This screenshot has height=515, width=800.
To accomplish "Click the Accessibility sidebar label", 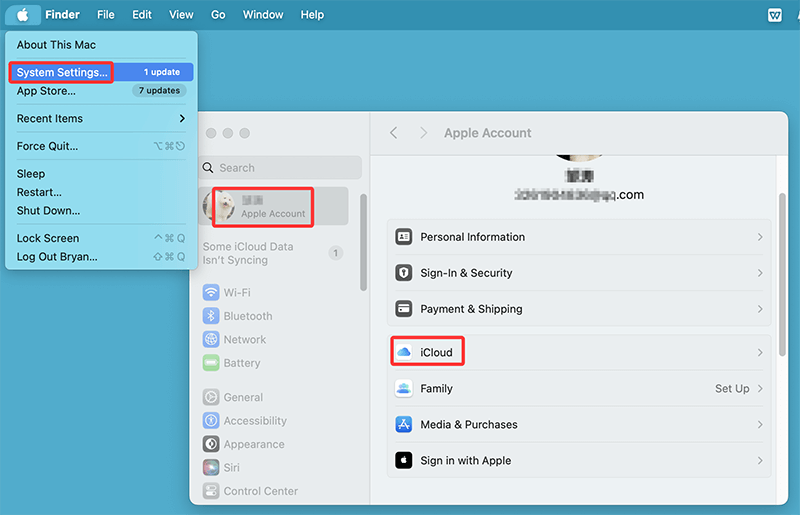I will tap(255, 421).
